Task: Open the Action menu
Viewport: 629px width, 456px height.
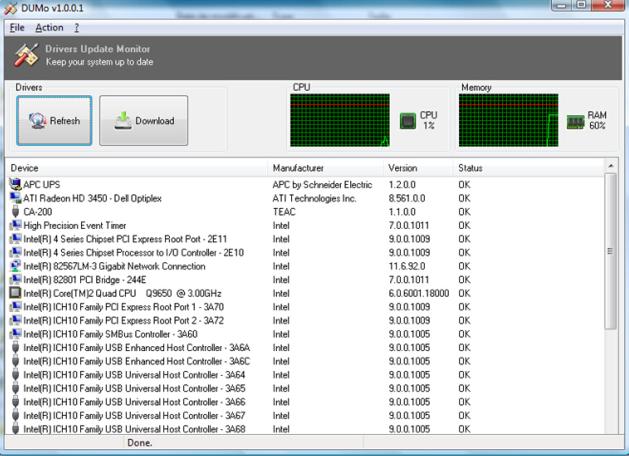Action: coord(48,27)
